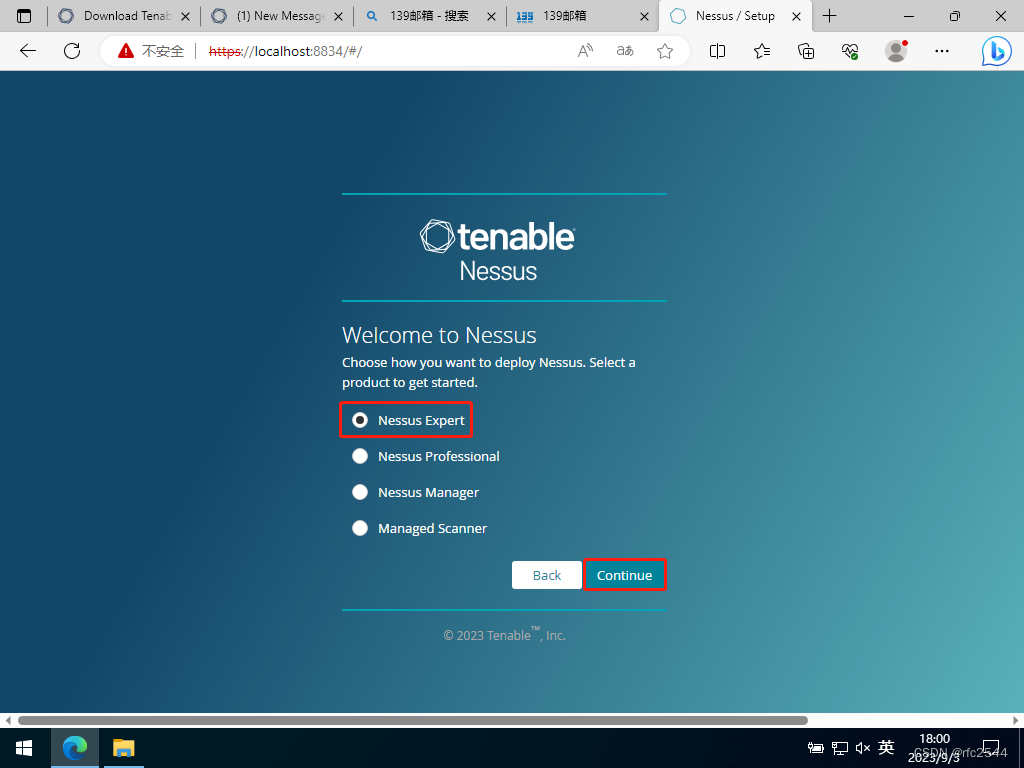Reload the page with refresh icon
The height and width of the screenshot is (768, 1024).
click(x=72, y=51)
